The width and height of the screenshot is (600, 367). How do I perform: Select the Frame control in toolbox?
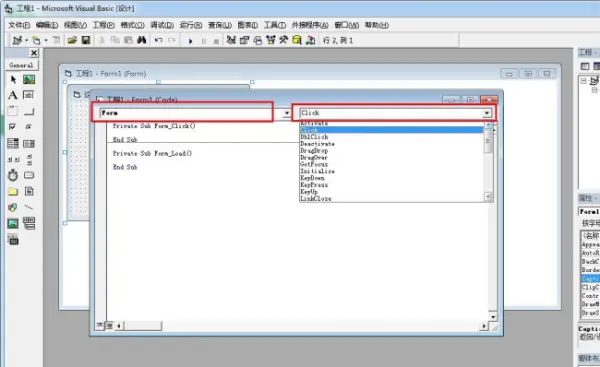click(x=13, y=111)
